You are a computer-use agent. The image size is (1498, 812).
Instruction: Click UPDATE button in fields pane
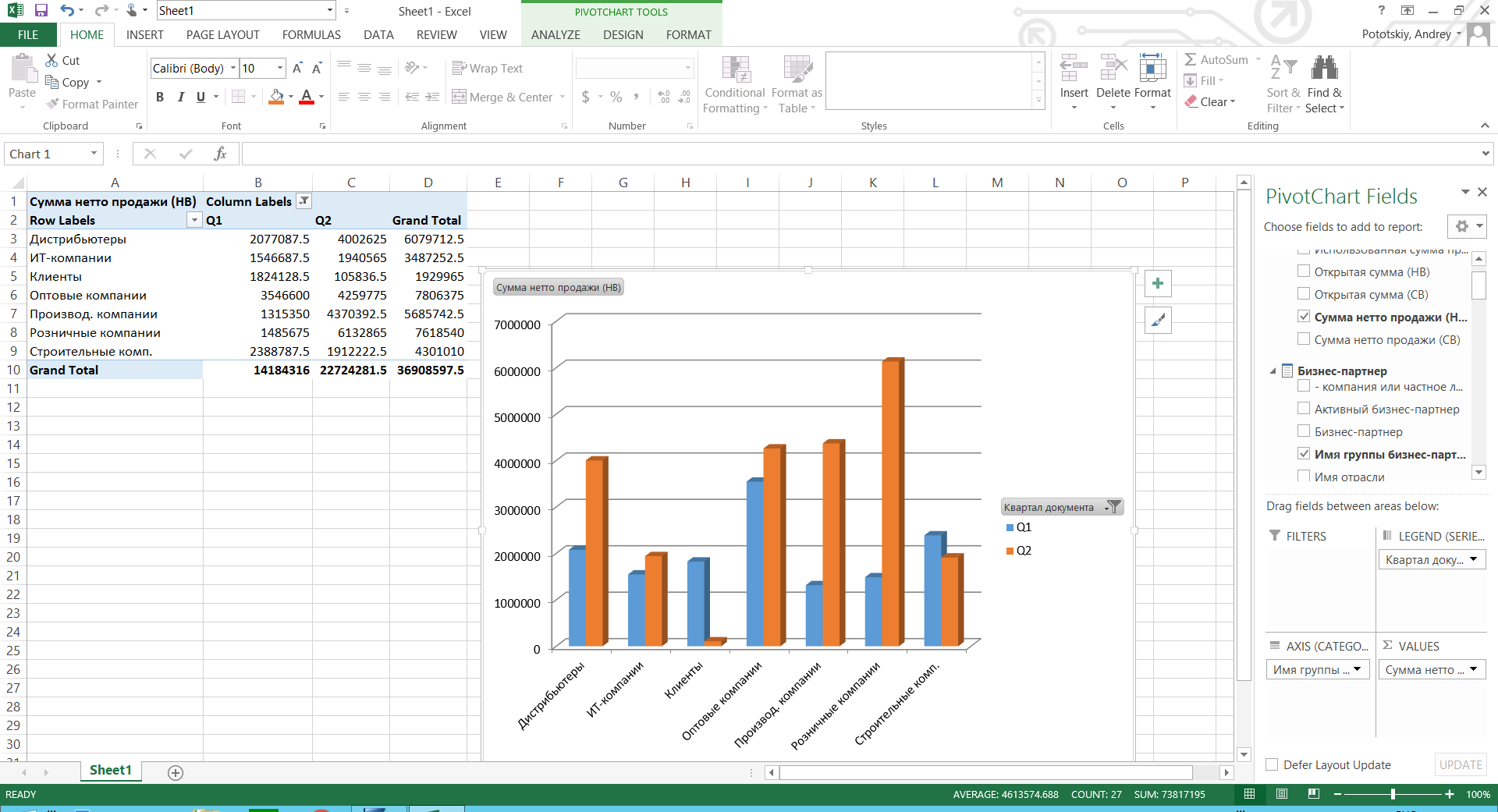click(1461, 764)
